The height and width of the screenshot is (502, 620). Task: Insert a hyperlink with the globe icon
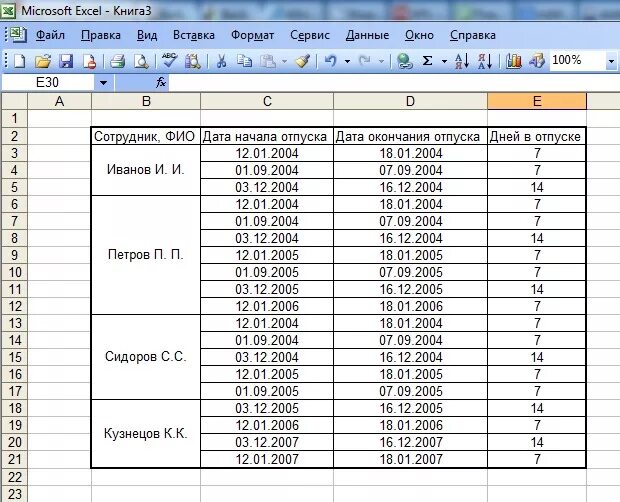tap(405, 61)
